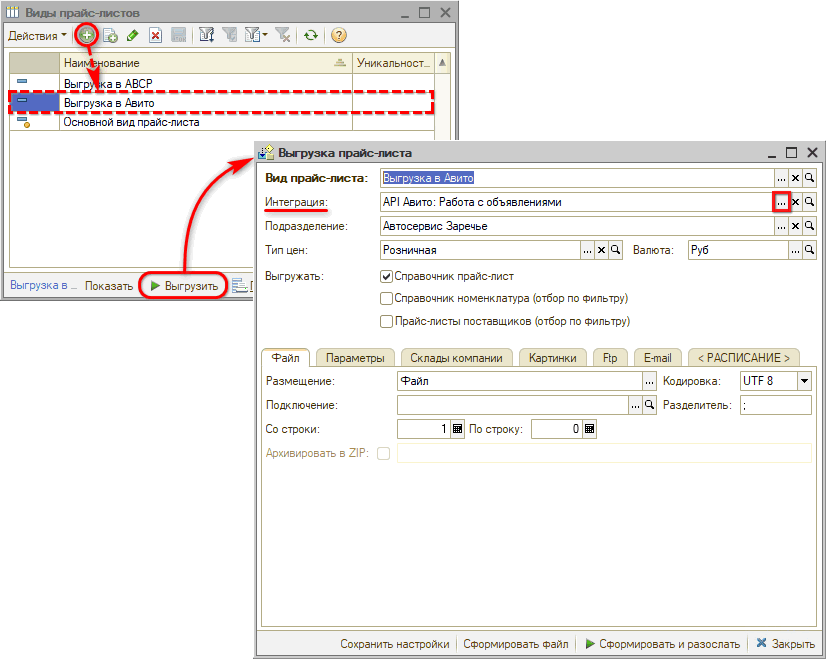The height and width of the screenshot is (659, 826).
Task: Enable Справочник номенклатура (отбор по фильтру) checkbox
Action: coord(387,298)
